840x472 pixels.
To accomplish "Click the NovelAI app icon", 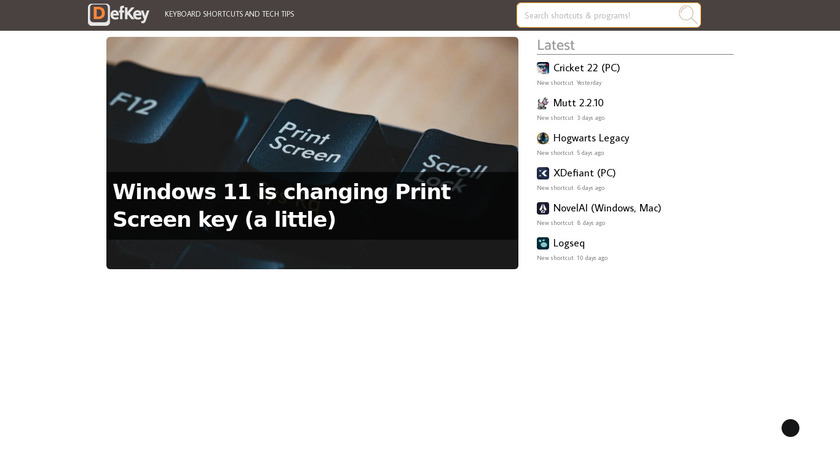I will (543, 208).
